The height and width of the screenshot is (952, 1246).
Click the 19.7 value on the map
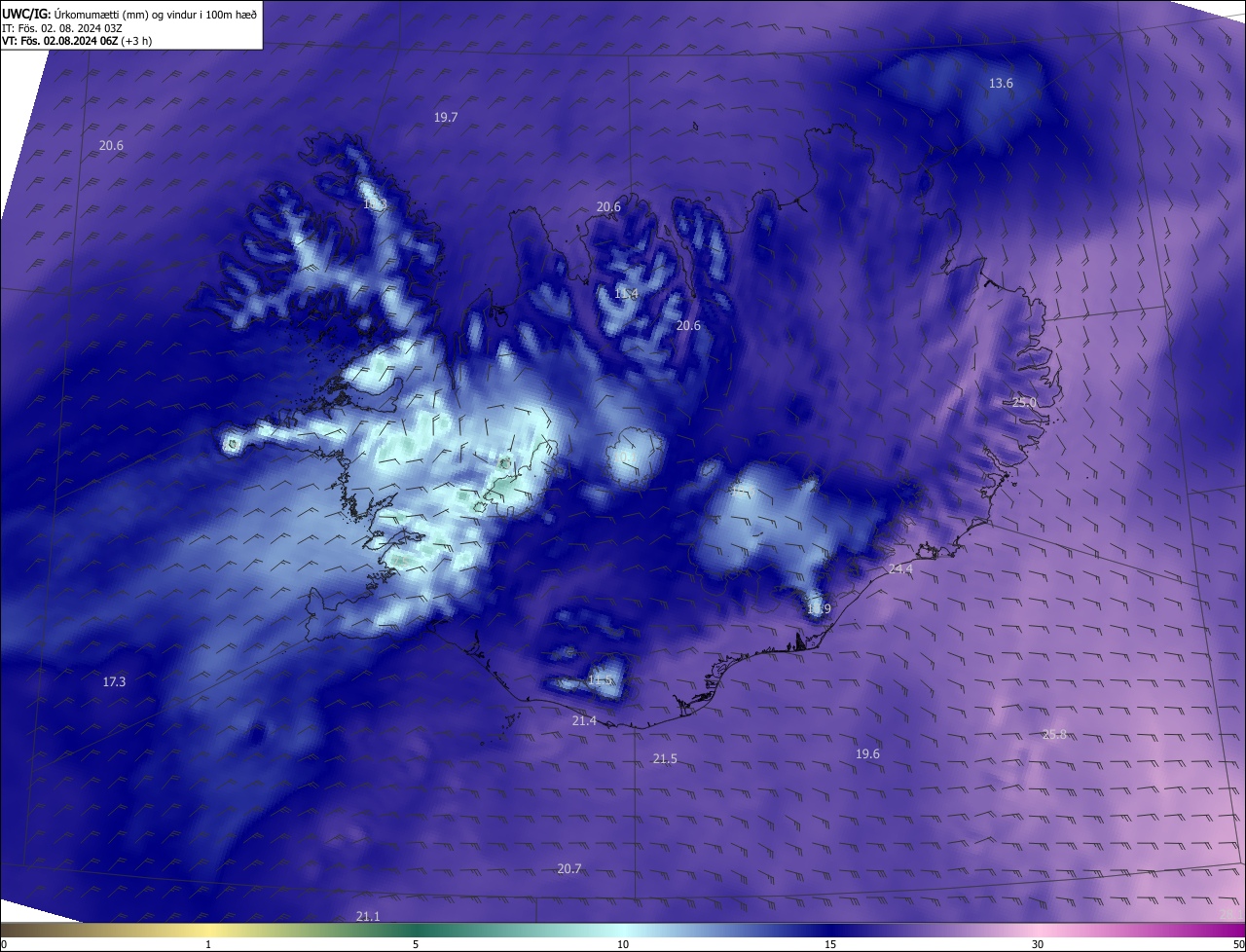coord(446,117)
